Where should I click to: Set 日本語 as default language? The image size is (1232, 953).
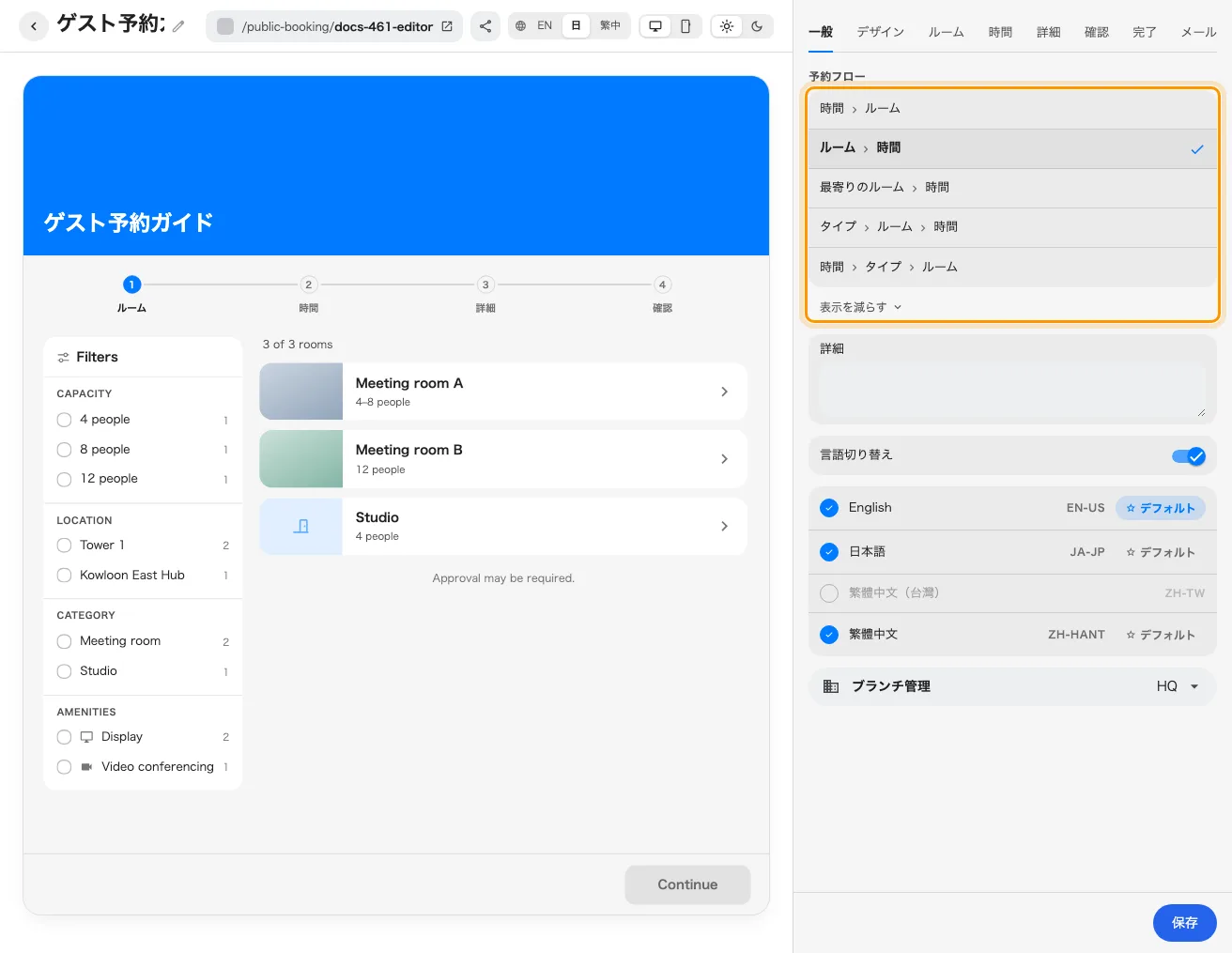[x=1161, y=552]
